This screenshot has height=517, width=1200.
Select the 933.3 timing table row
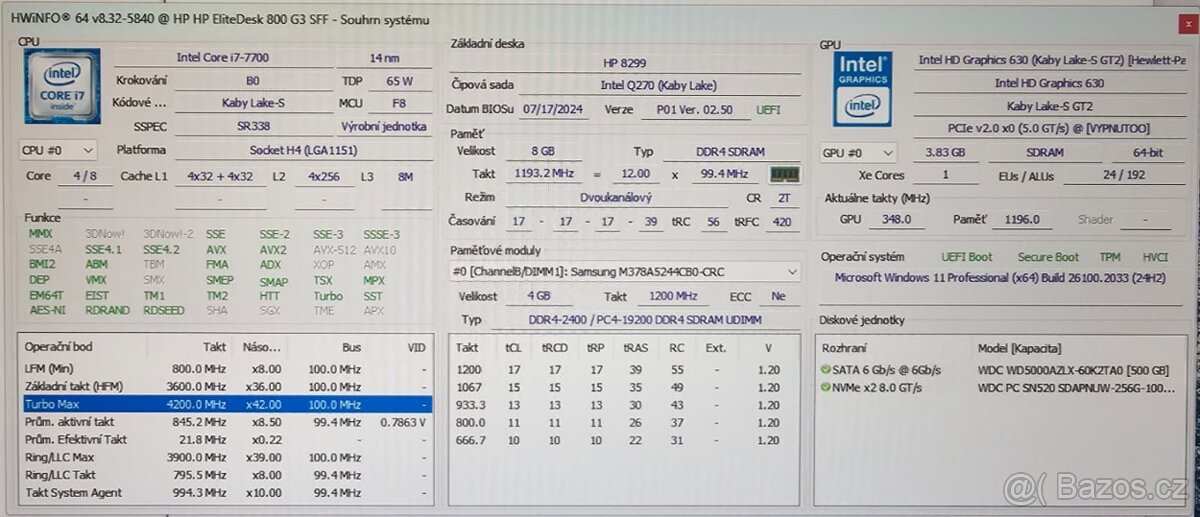[625, 405]
